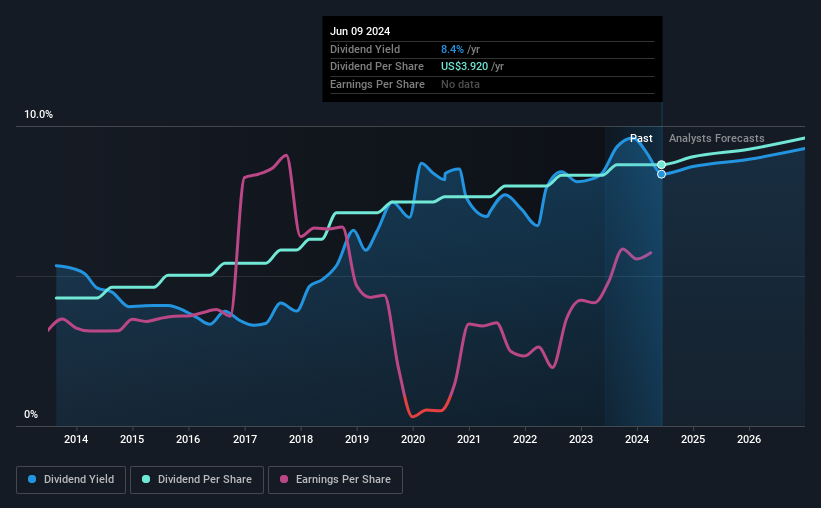Viewport: 821px width, 508px height.
Task: Click the 2014 x-axis label
Action: (76, 439)
